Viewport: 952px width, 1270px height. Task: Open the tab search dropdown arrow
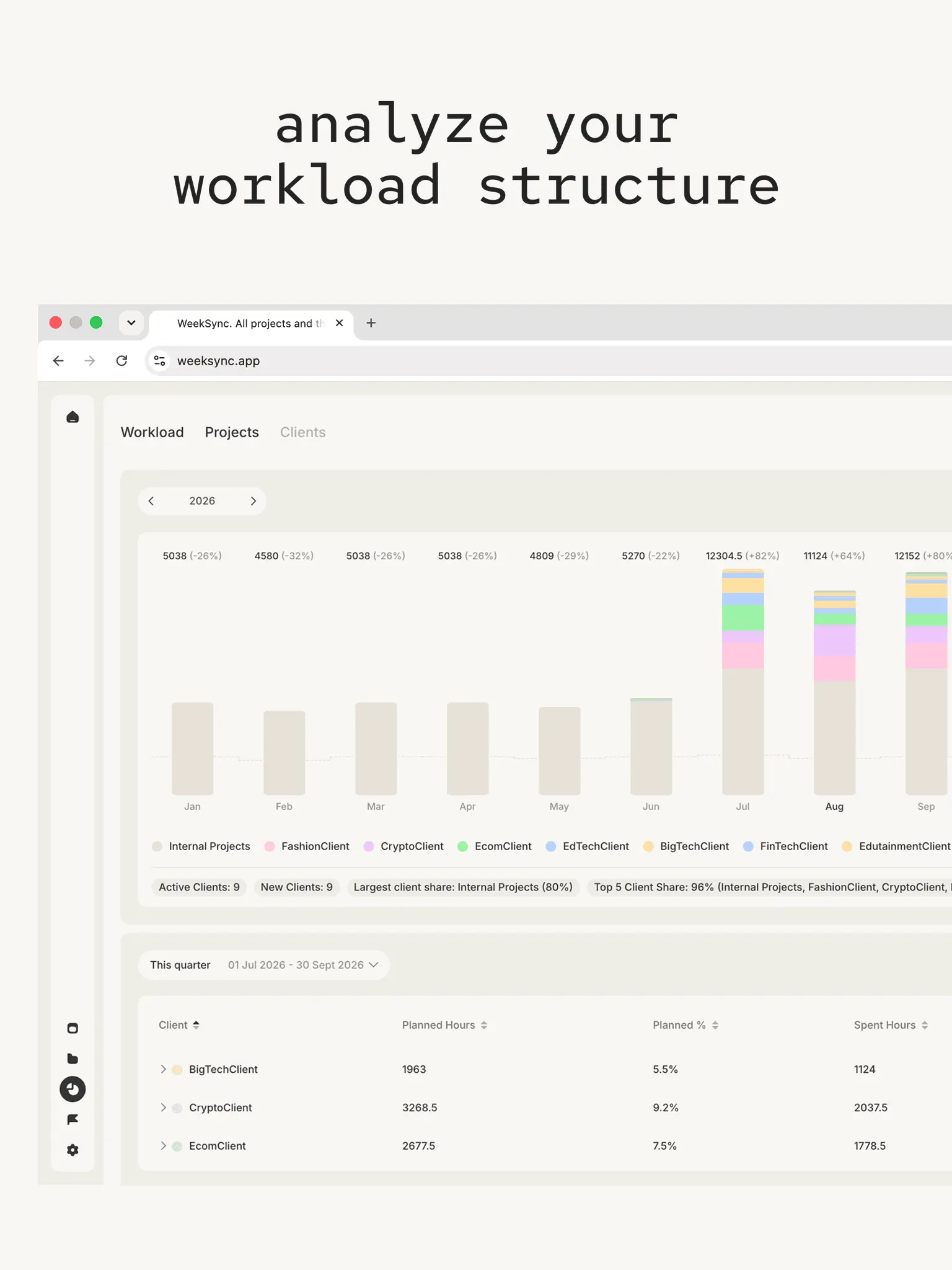[x=131, y=323]
